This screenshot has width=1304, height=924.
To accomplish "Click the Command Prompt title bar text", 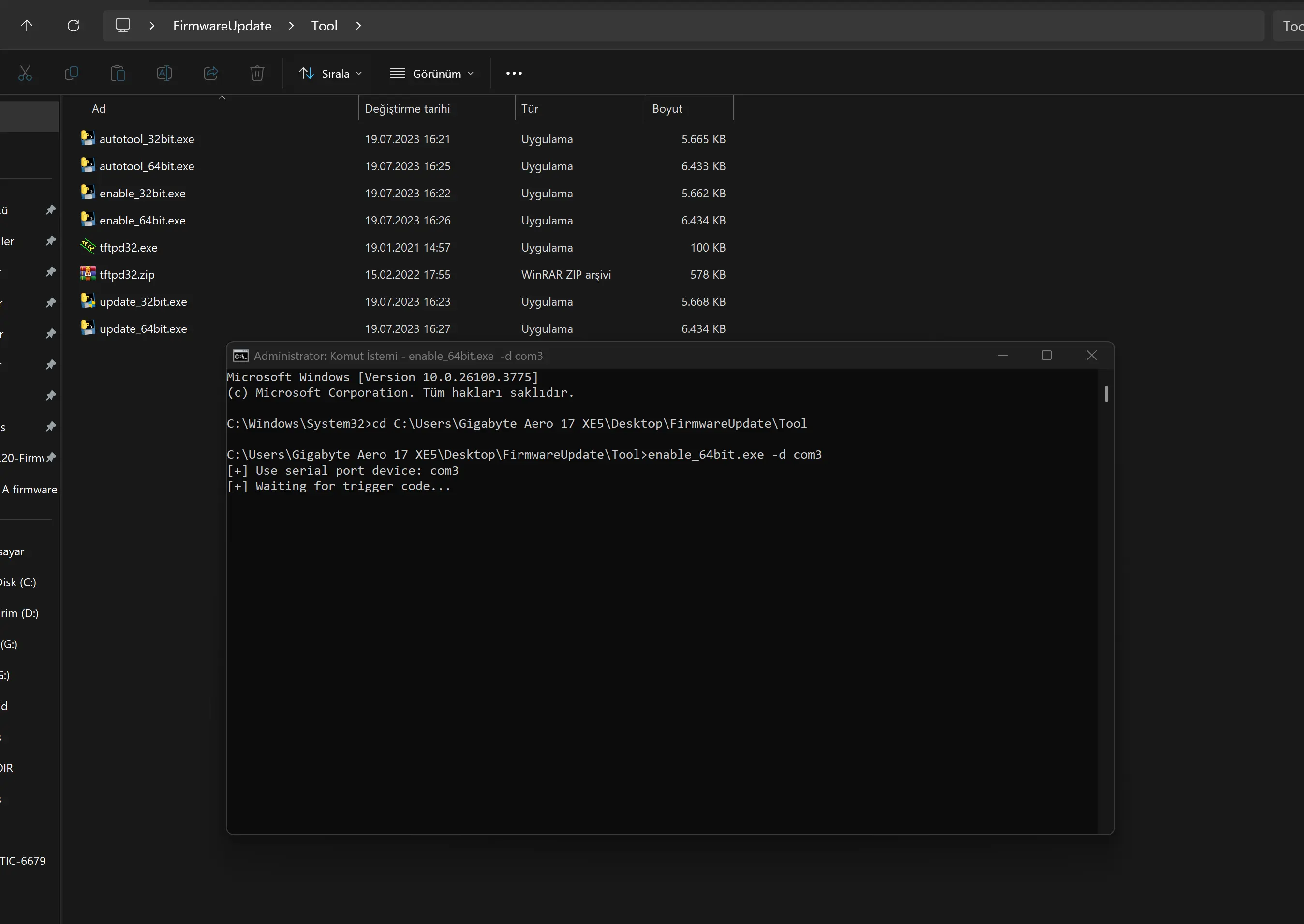I will pos(398,356).
